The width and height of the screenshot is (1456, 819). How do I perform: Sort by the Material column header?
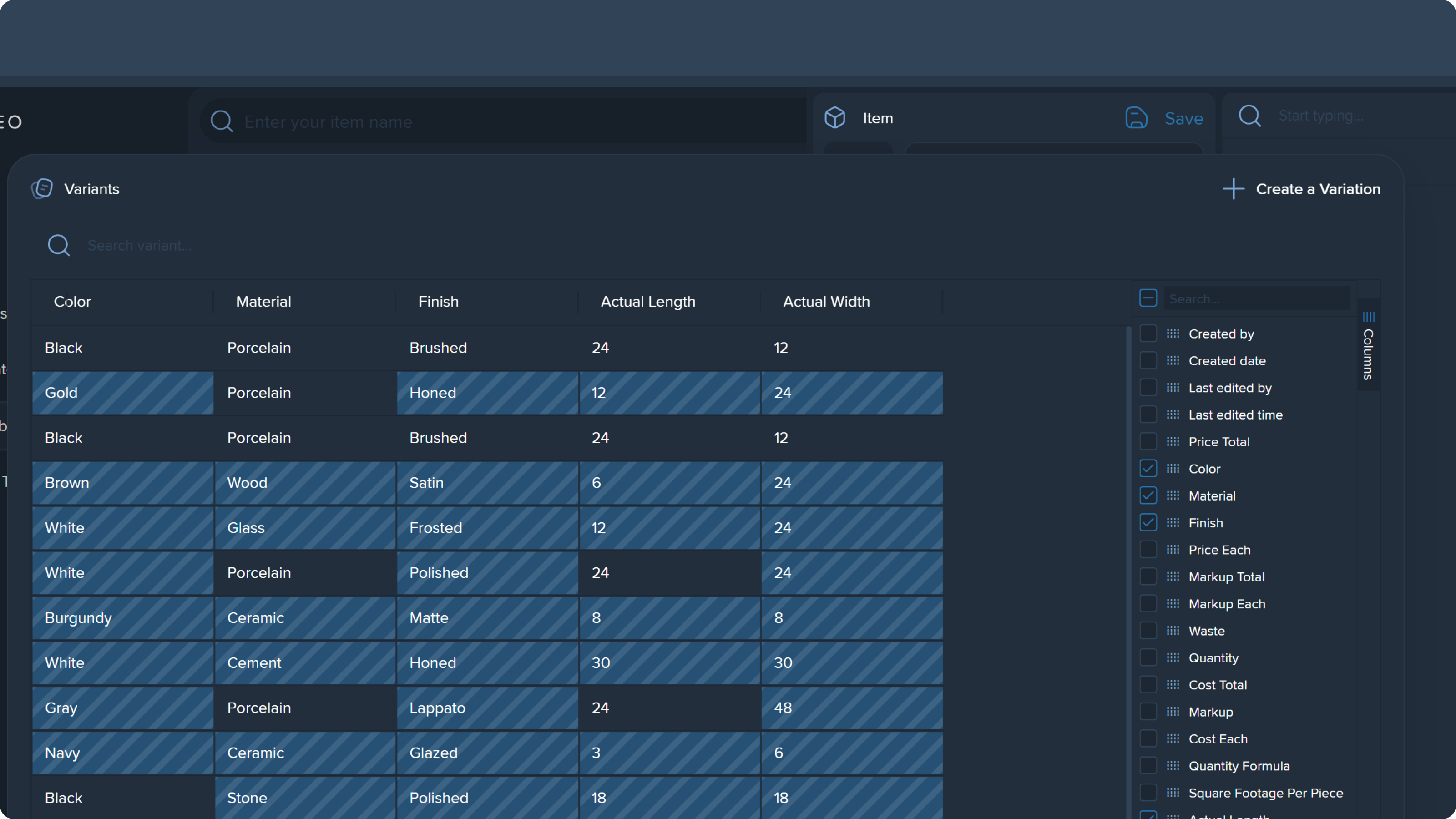click(263, 302)
